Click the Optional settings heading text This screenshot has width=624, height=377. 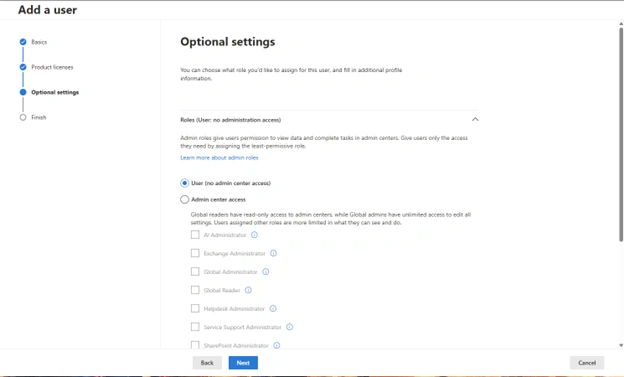click(x=228, y=42)
